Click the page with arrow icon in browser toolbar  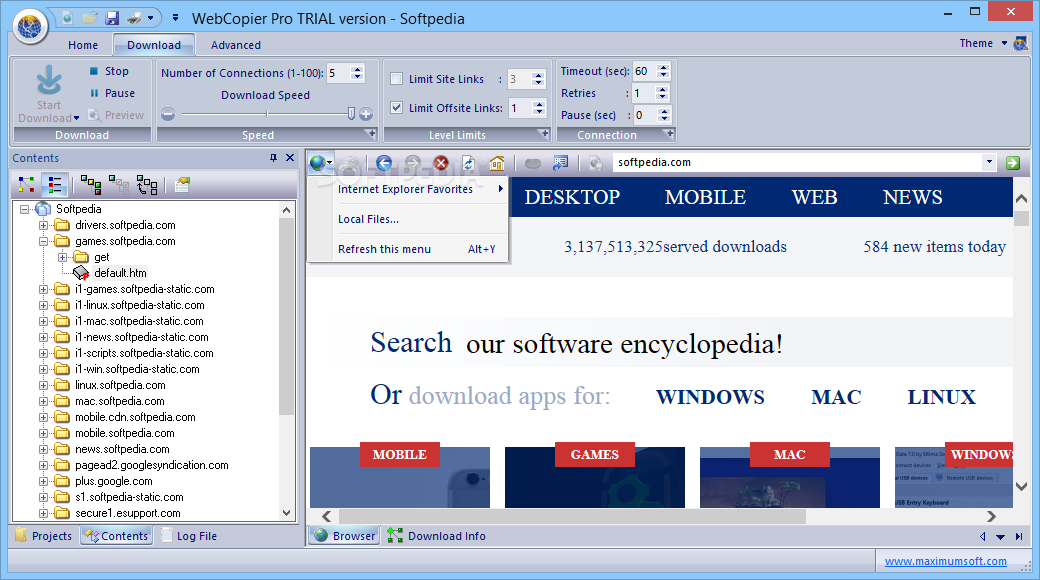[x=560, y=163]
